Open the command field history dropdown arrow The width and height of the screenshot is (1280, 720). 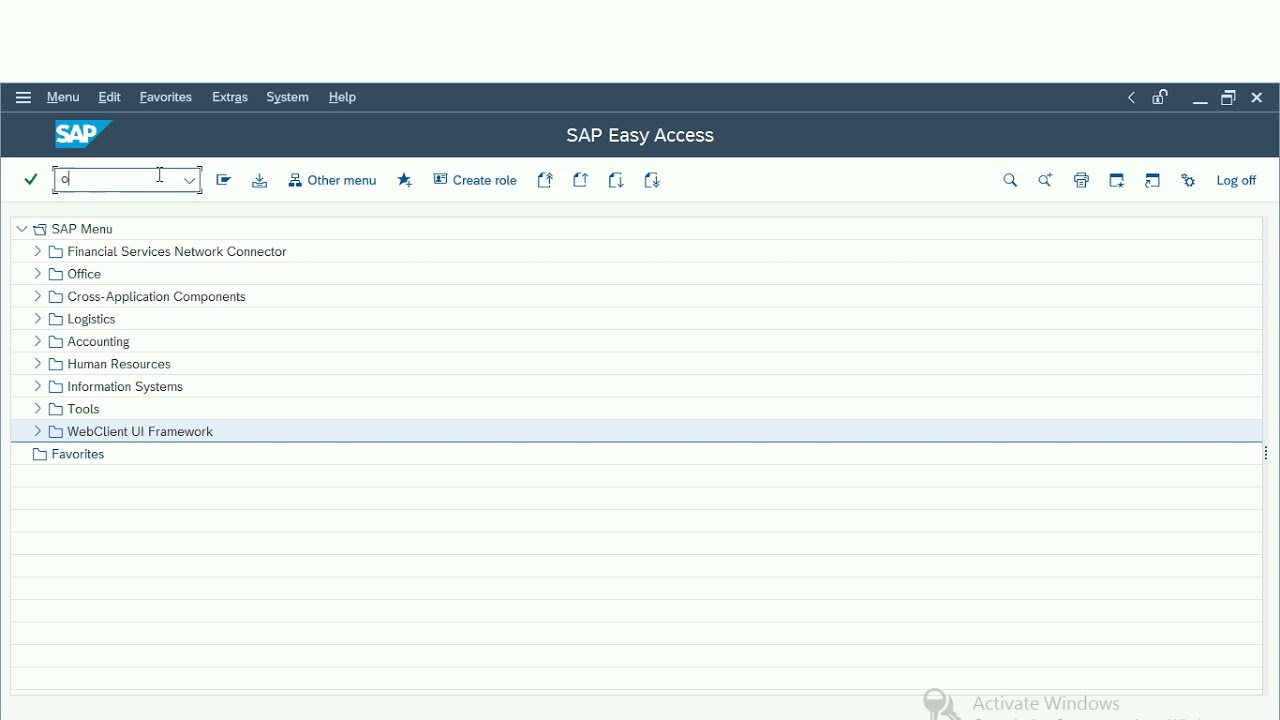(x=189, y=180)
